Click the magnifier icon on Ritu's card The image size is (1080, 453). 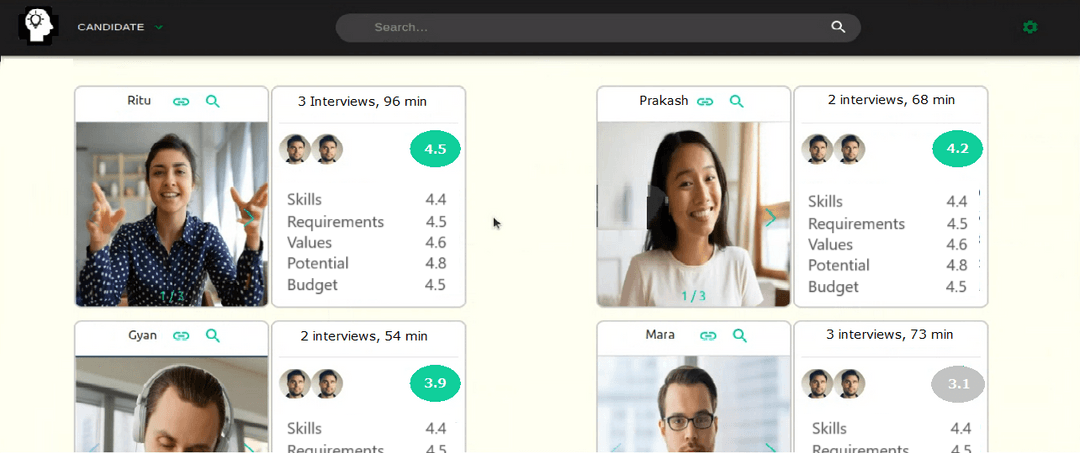click(213, 102)
